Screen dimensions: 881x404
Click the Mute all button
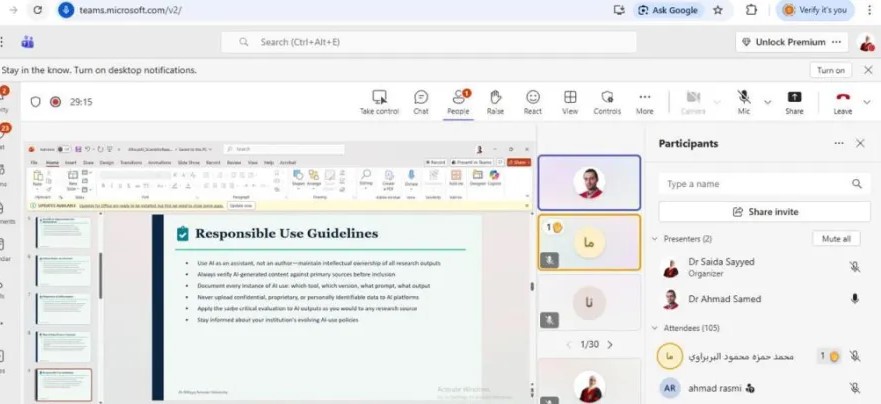tap(836, 239)
